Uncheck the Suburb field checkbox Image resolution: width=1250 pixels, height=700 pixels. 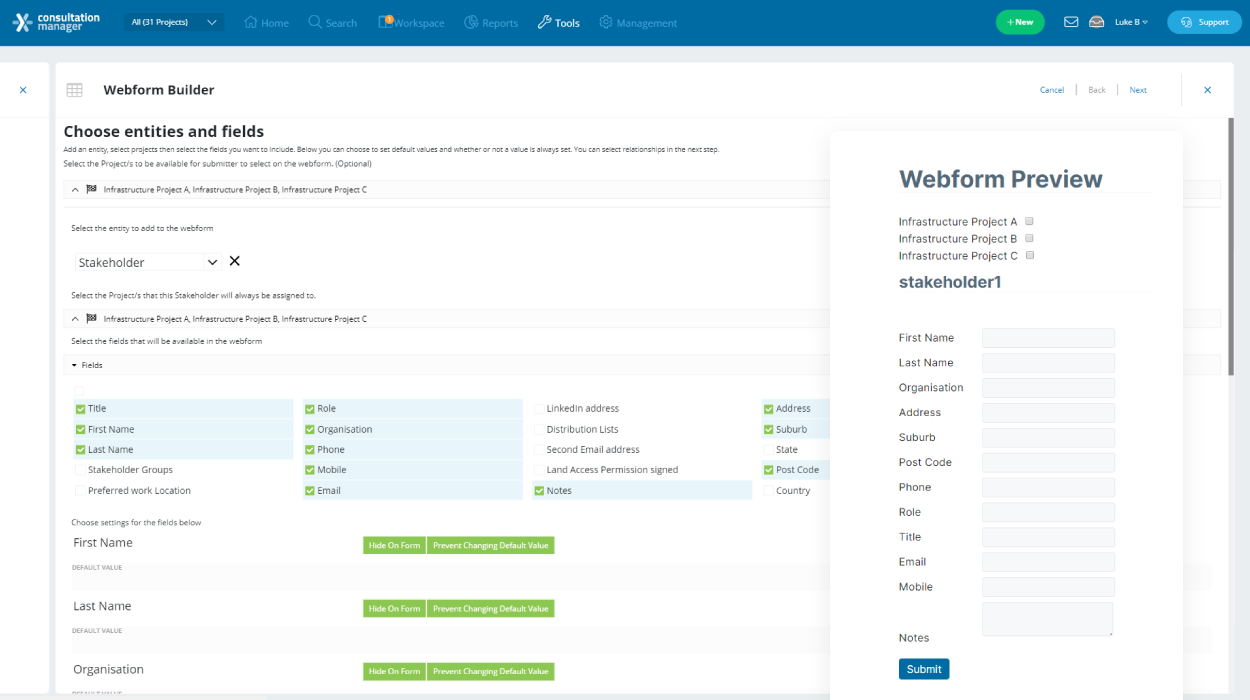(769, 429)
